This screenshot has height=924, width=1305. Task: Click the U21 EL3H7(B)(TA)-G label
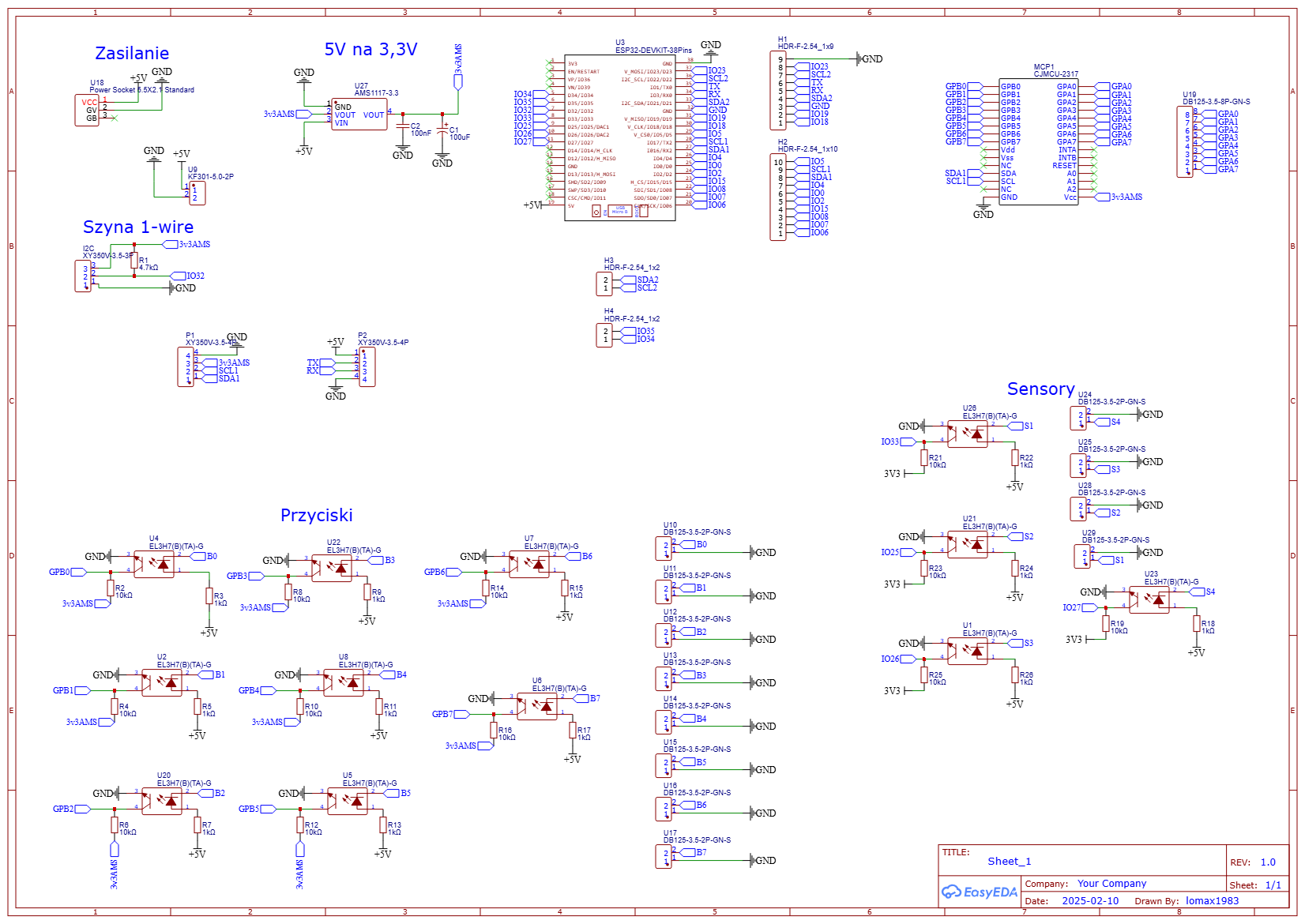(990, 523)
